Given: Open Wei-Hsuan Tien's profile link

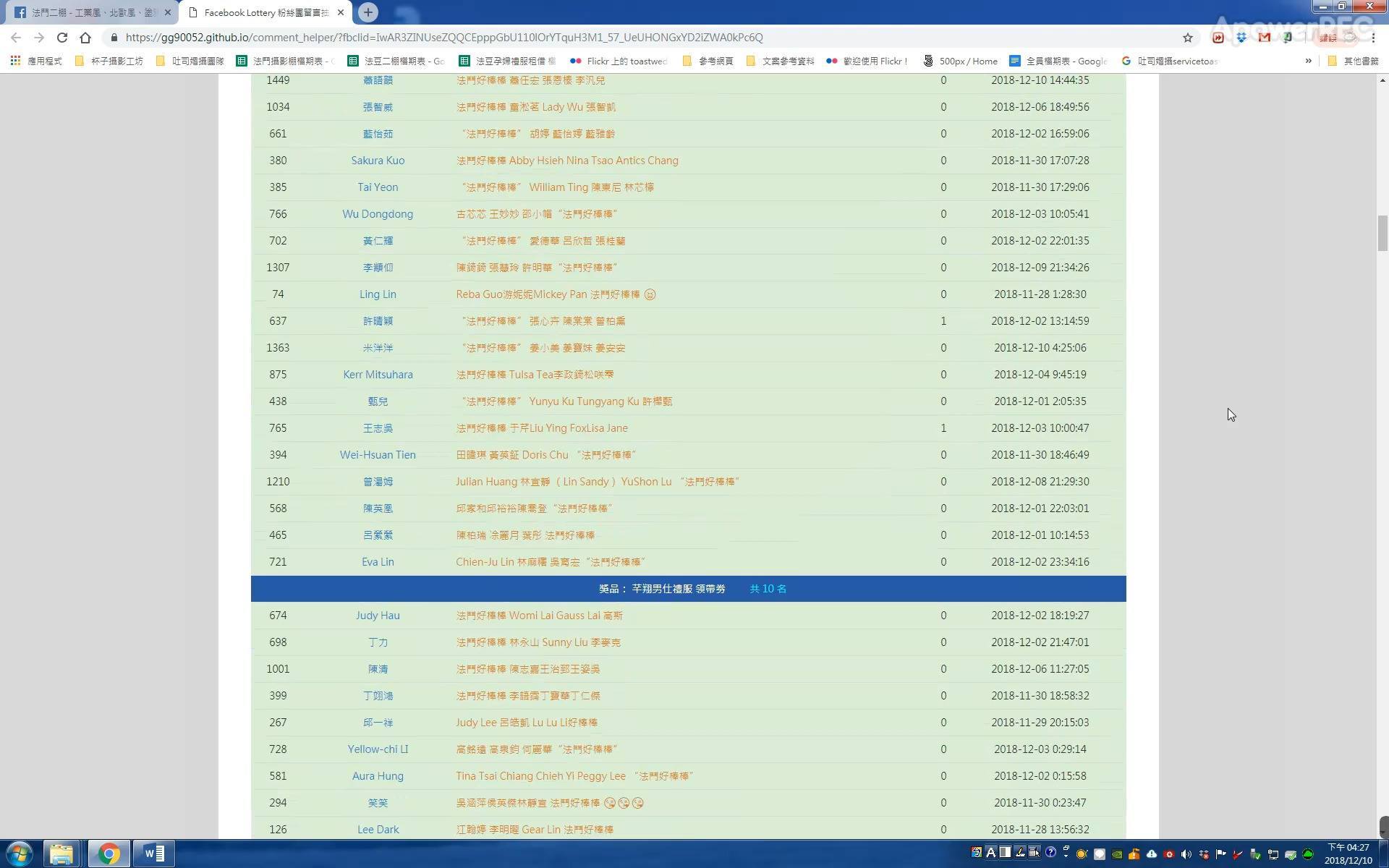Looking at the screenshot, I should (378, 455).
